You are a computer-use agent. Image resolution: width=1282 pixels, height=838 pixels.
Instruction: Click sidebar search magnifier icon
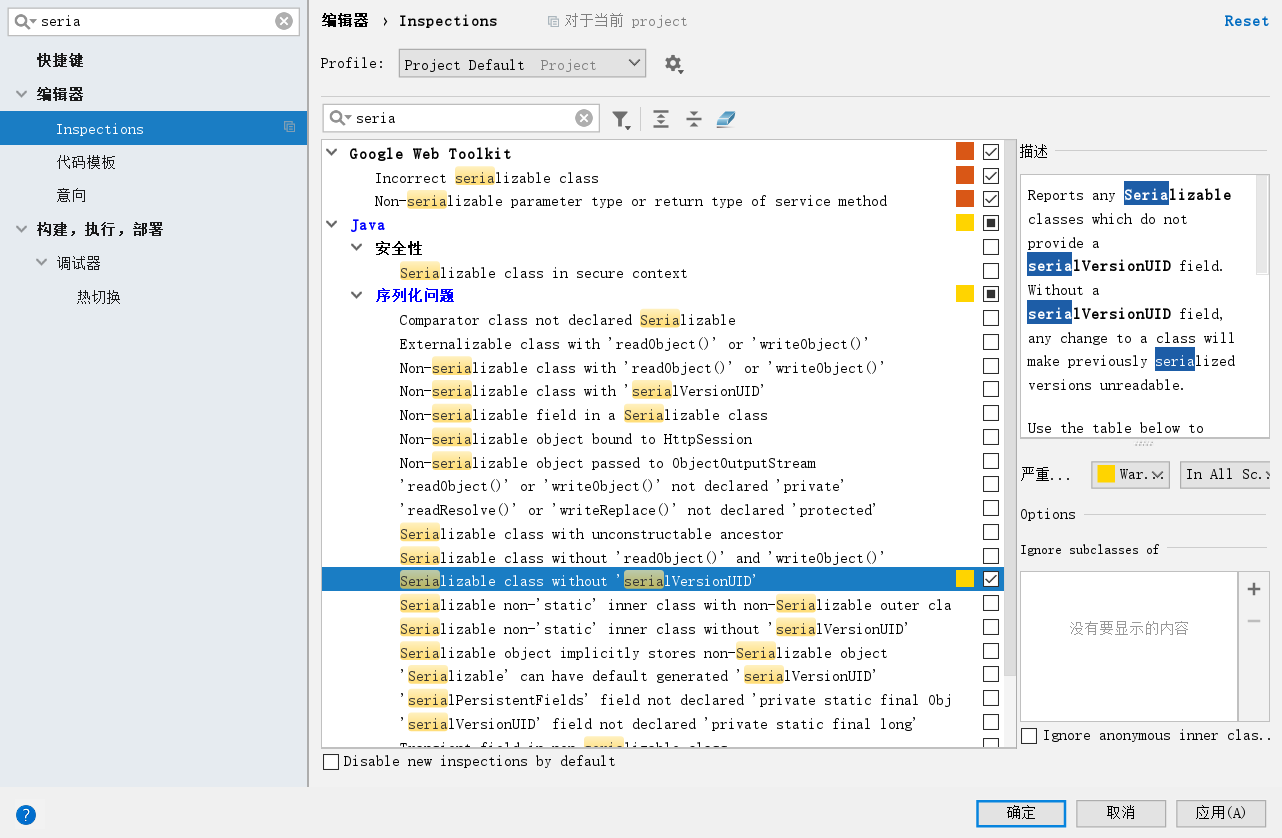click(x=22, y=21)
